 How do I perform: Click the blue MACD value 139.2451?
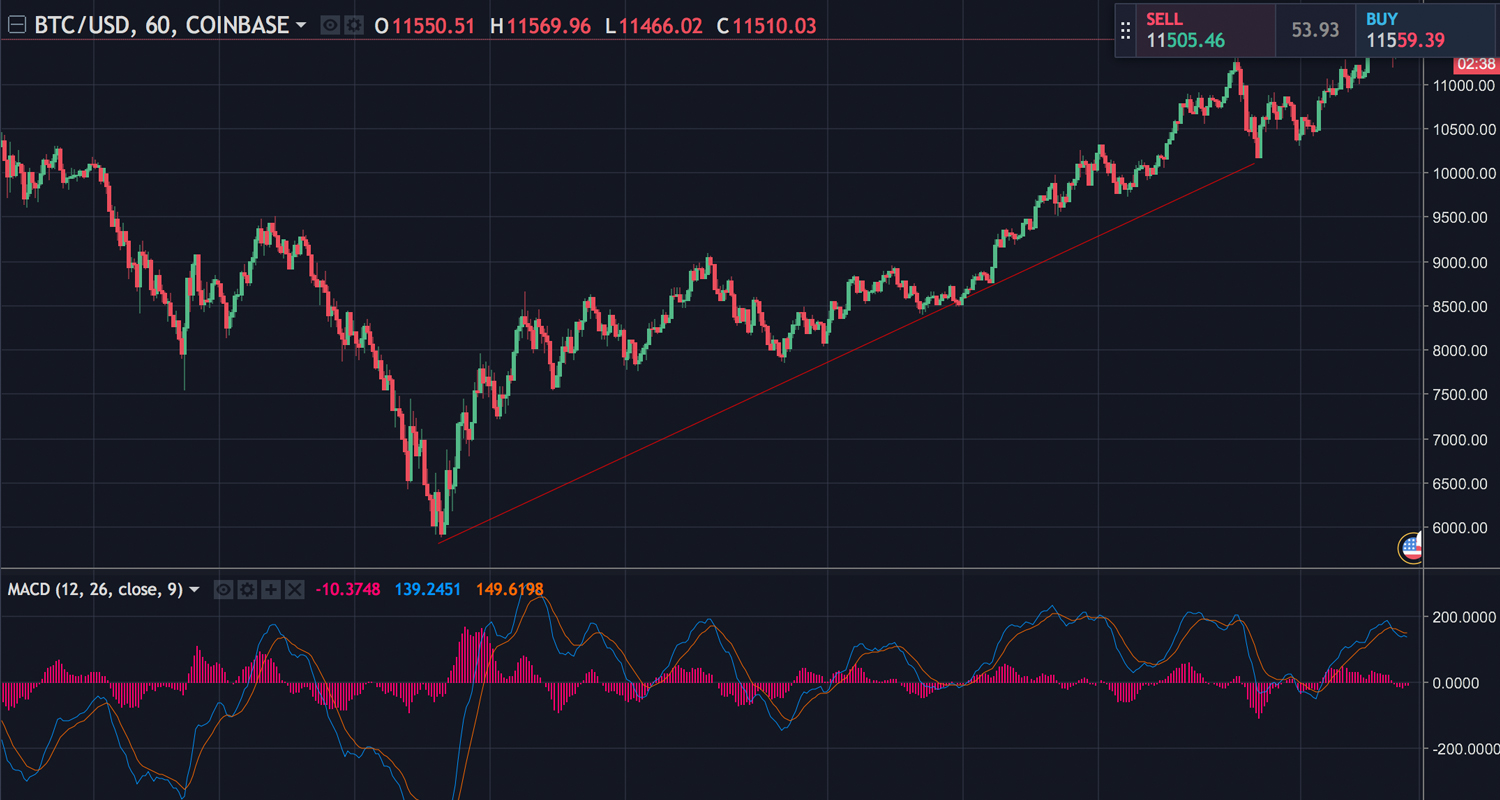[428, 590]
